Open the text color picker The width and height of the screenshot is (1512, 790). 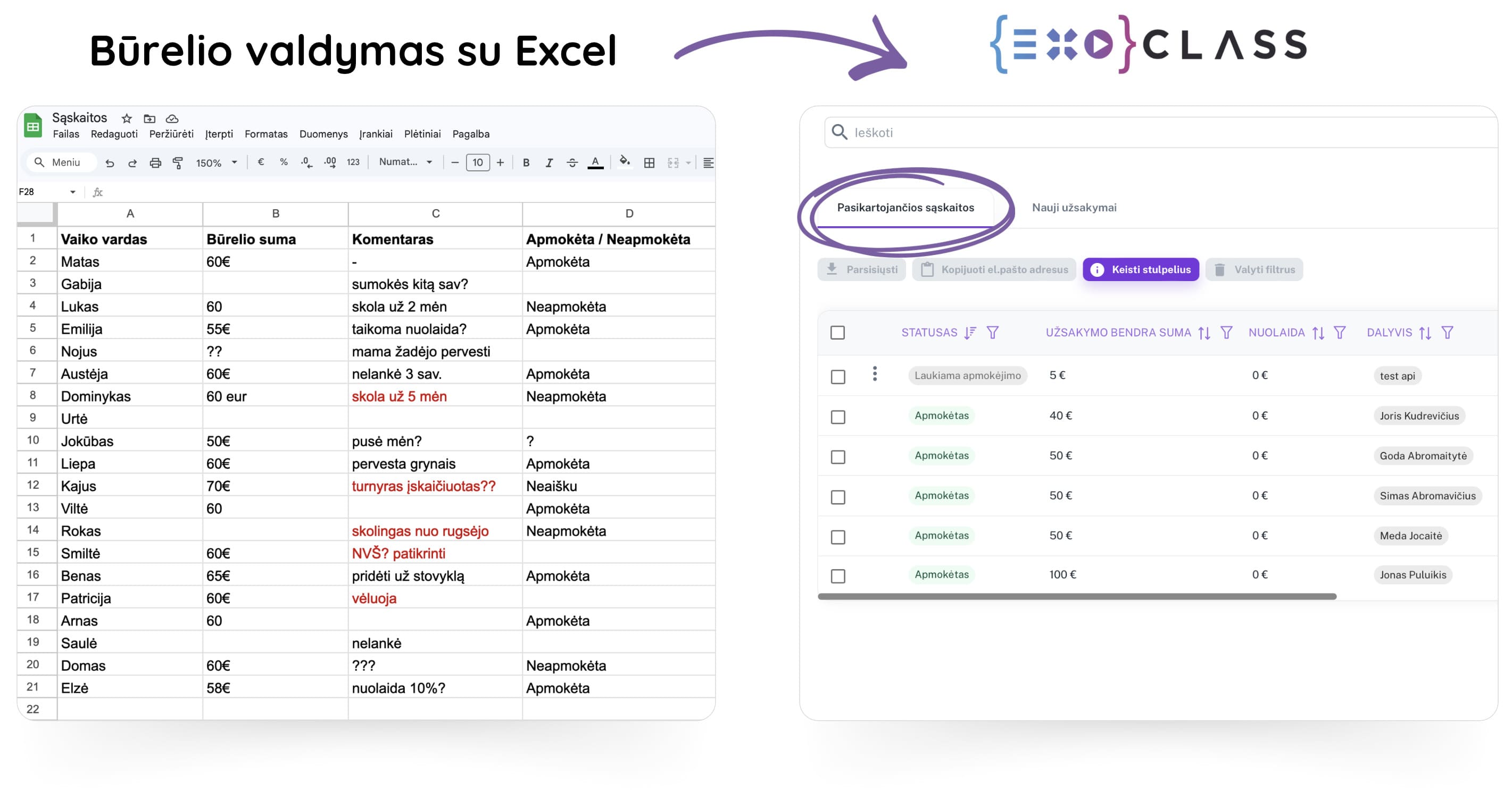(596, 163)
